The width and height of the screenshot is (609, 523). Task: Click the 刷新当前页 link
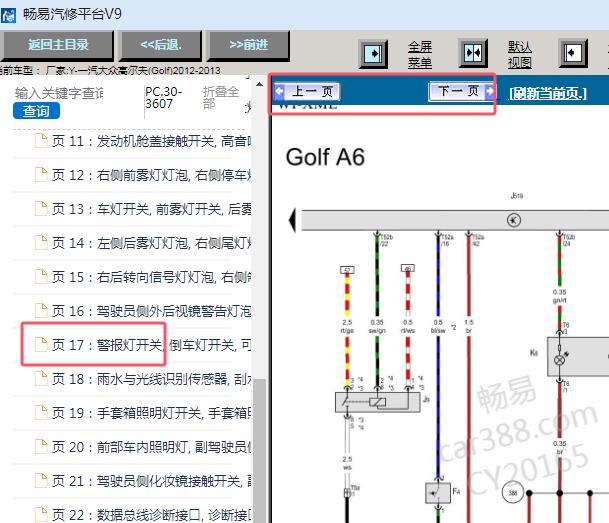[547, 93]
